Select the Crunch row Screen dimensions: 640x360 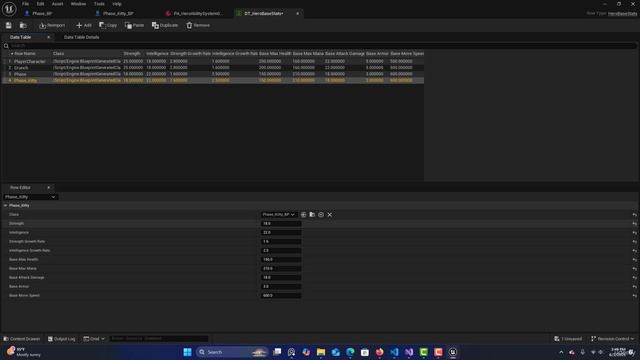213,68
